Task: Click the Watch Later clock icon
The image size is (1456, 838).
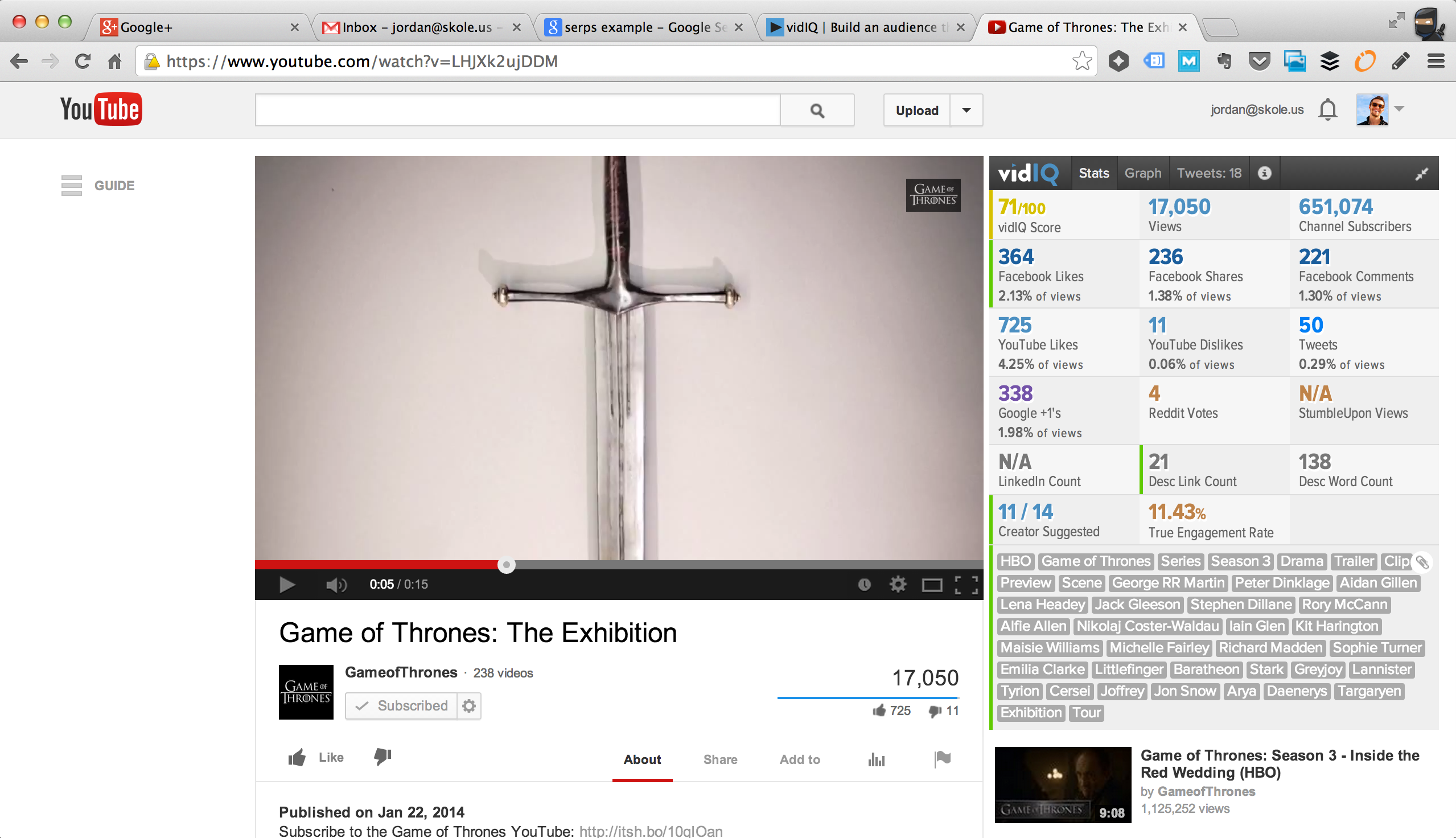Action: [864, 585]
